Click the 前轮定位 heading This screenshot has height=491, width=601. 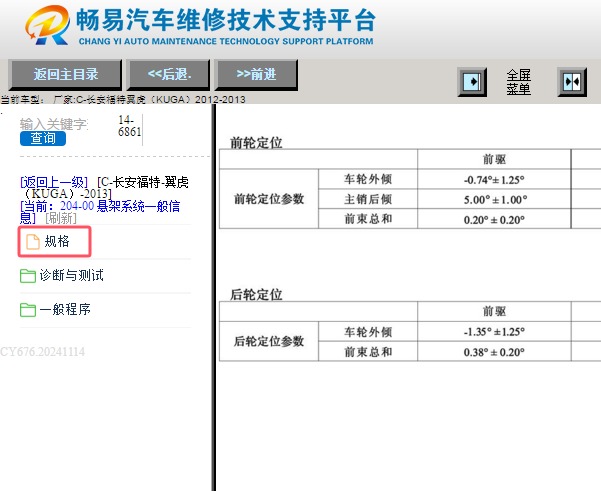(x=256, y=143)
